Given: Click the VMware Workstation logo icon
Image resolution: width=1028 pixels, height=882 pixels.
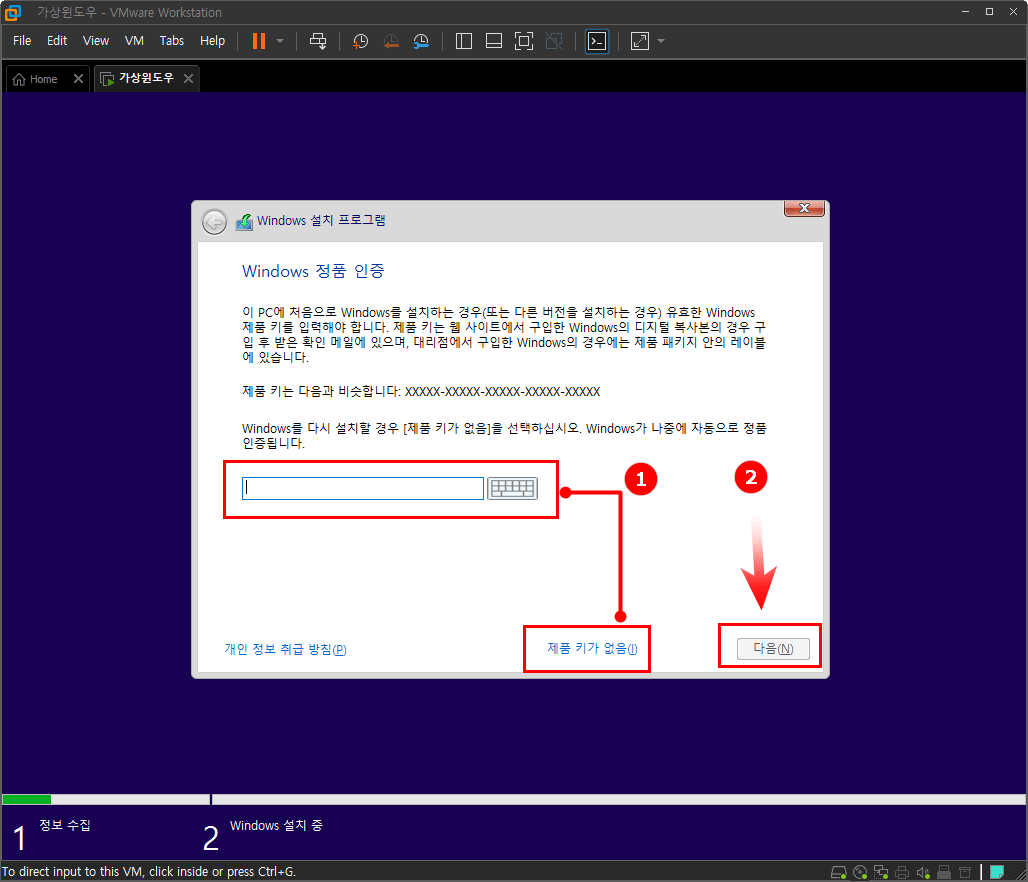Looking at the screenshot, I should click(12, 12).
